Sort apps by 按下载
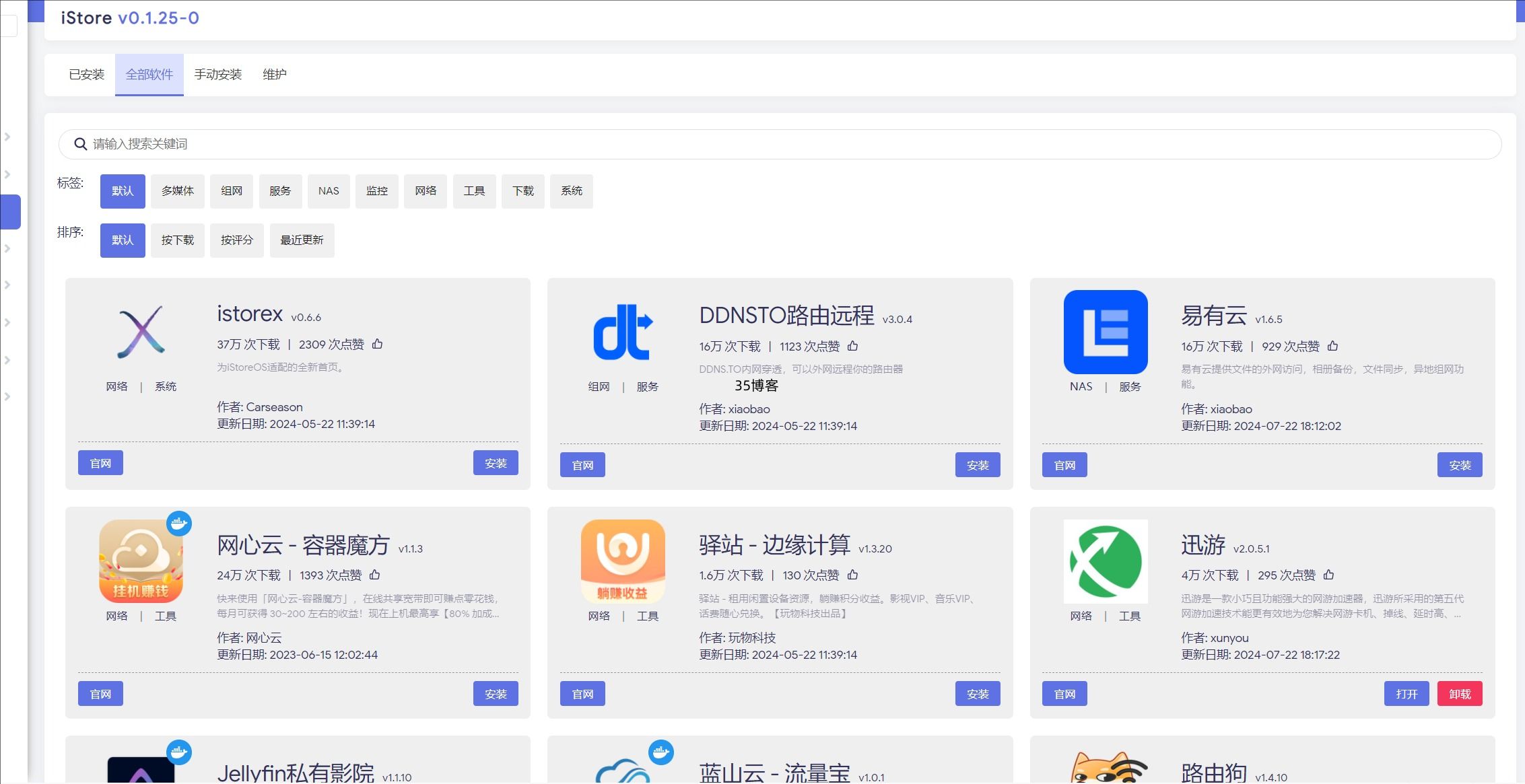The image size is (1525, 784). click(178, 240)
